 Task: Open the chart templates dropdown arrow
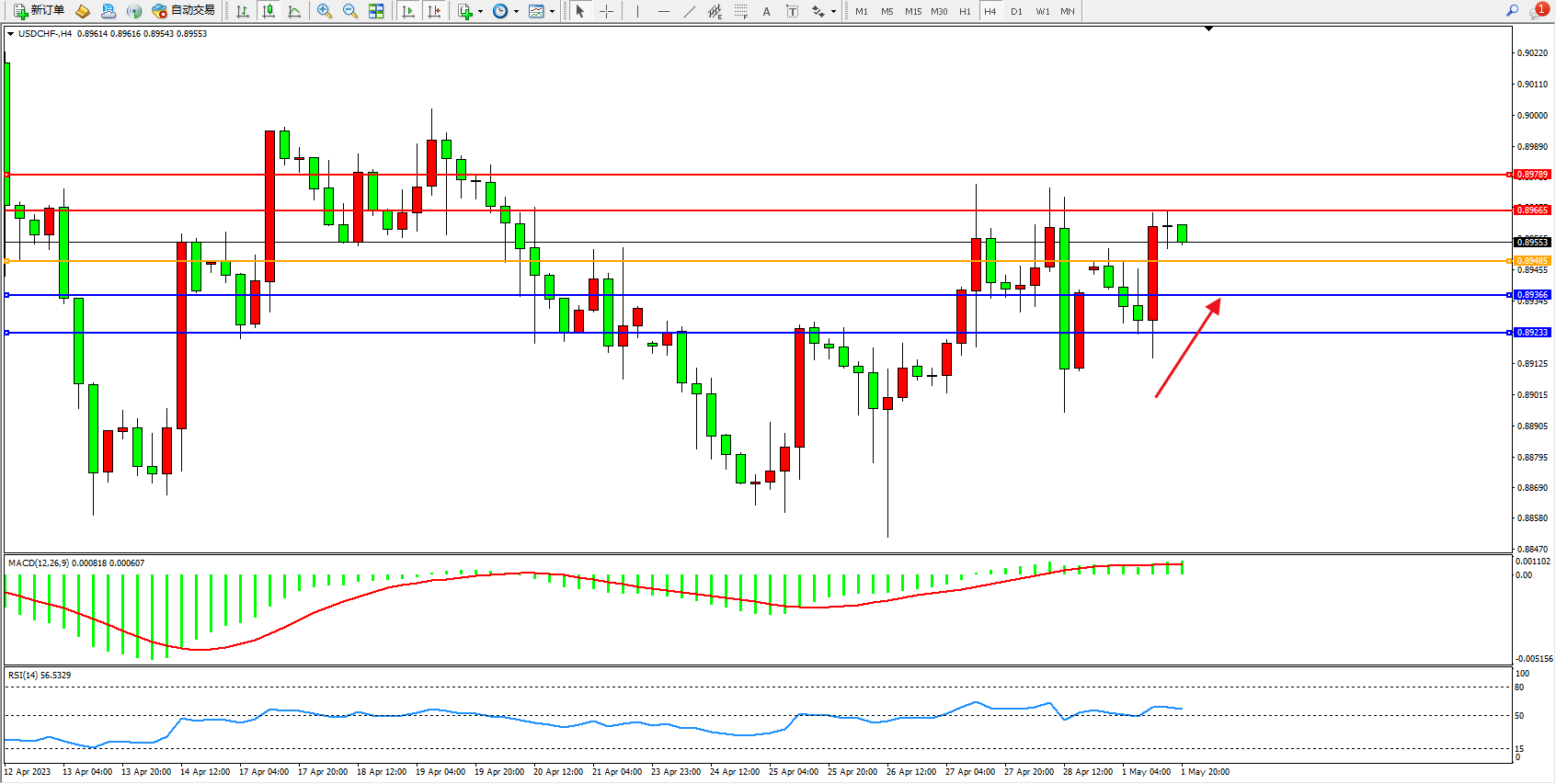pos(552,12)
